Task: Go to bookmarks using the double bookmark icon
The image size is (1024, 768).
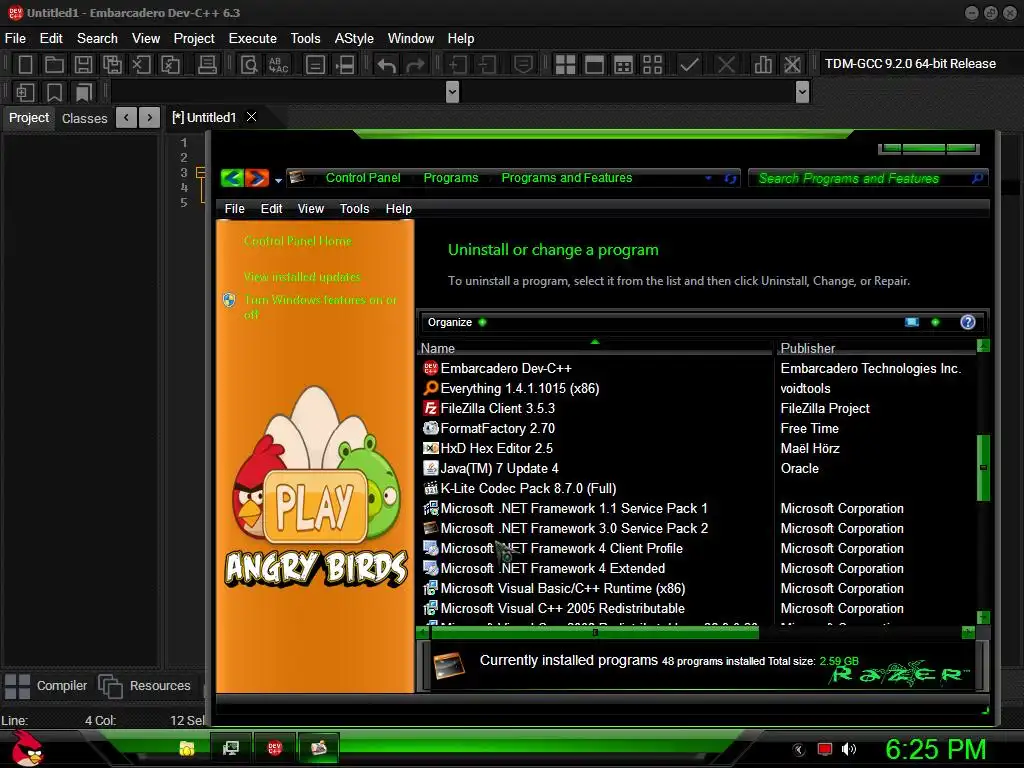Action: (x=84, y=92)
